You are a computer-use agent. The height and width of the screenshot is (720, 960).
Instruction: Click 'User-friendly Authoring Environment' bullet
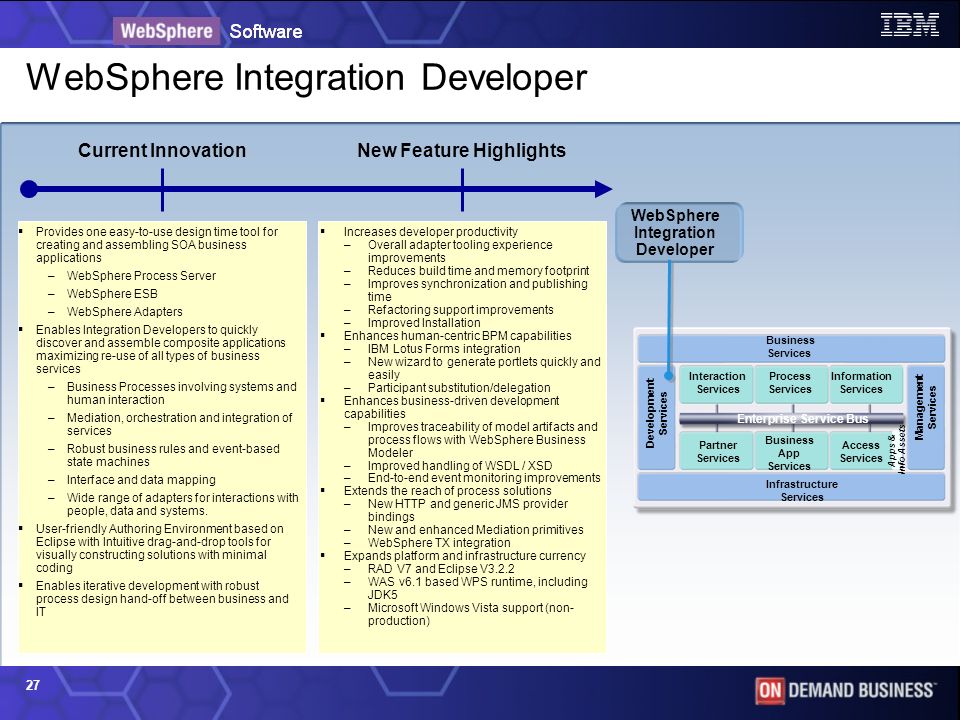coord(160,548)
